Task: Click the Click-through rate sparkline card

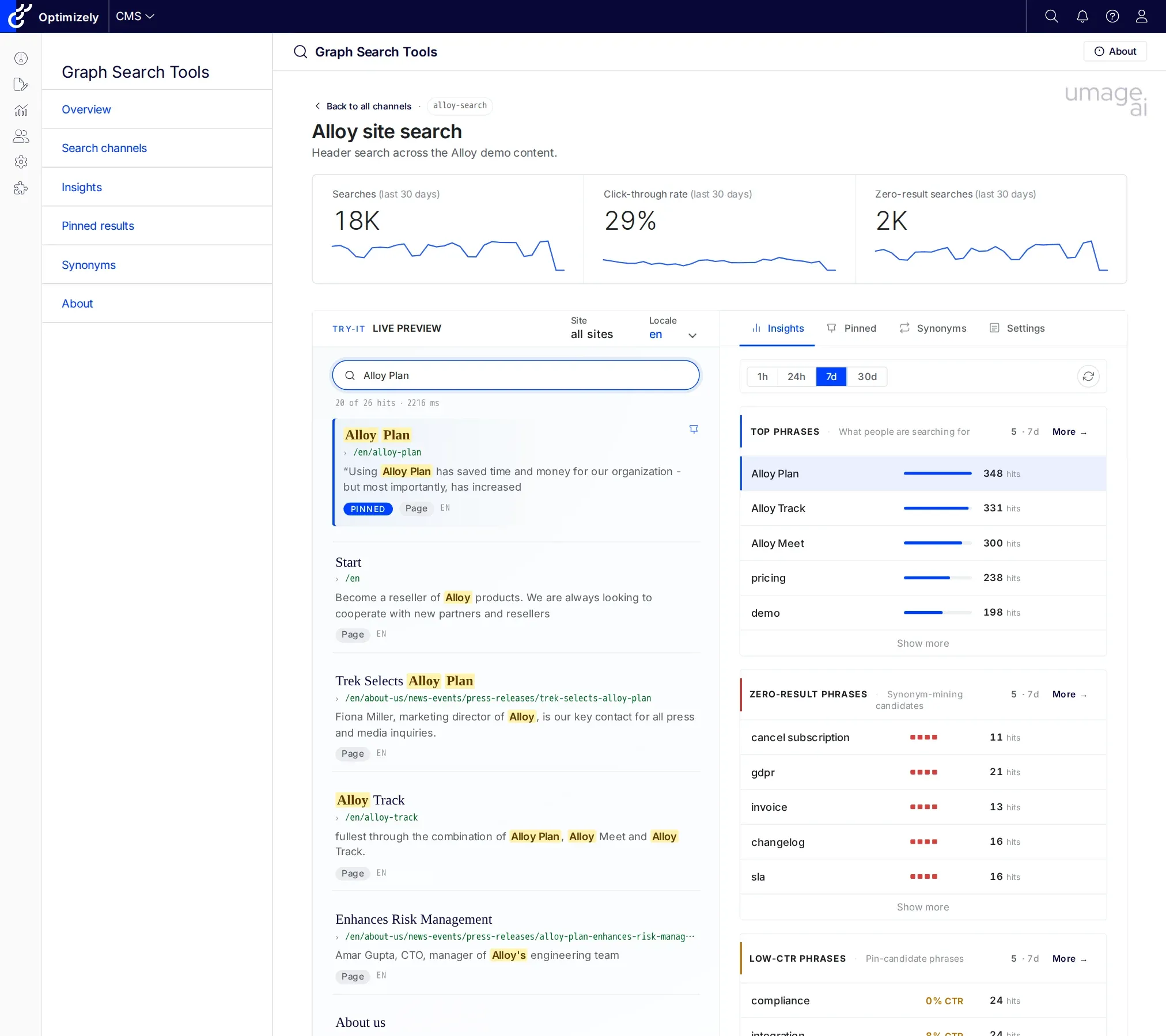Action: tap(719, 229)
